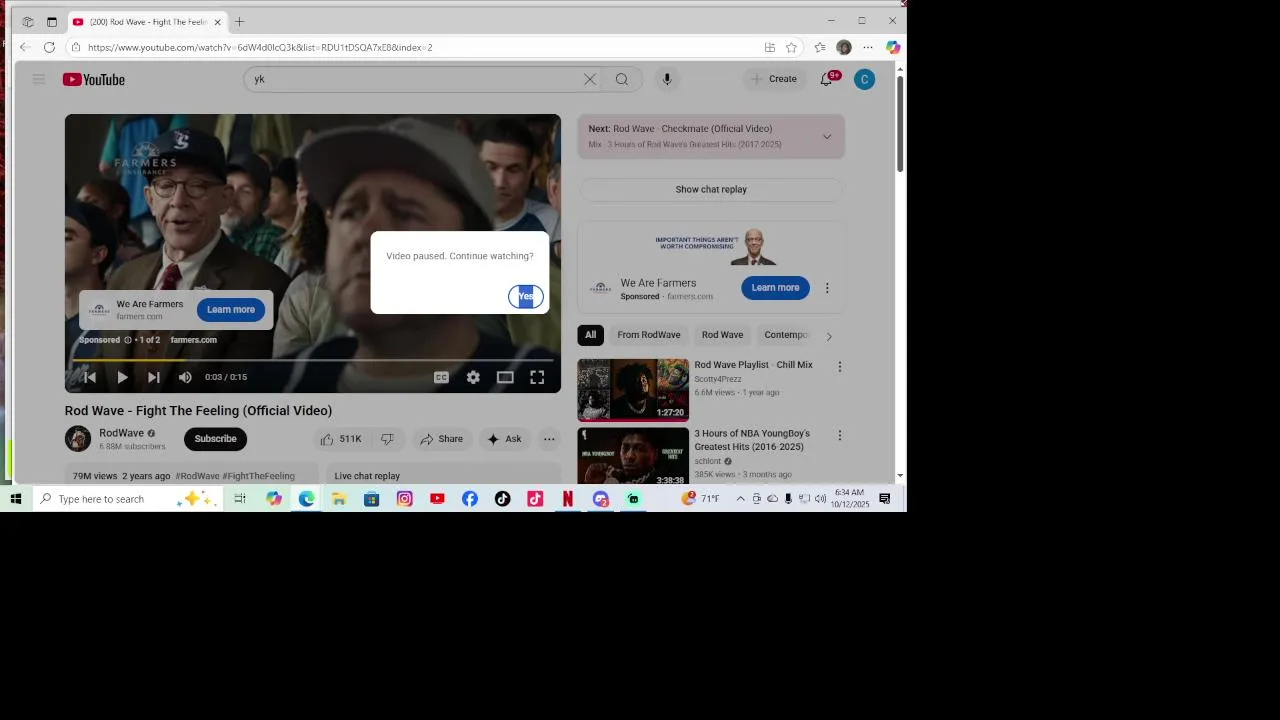
Task: Open Microsoft Store from the taskbar
Action: pos(371,499)
